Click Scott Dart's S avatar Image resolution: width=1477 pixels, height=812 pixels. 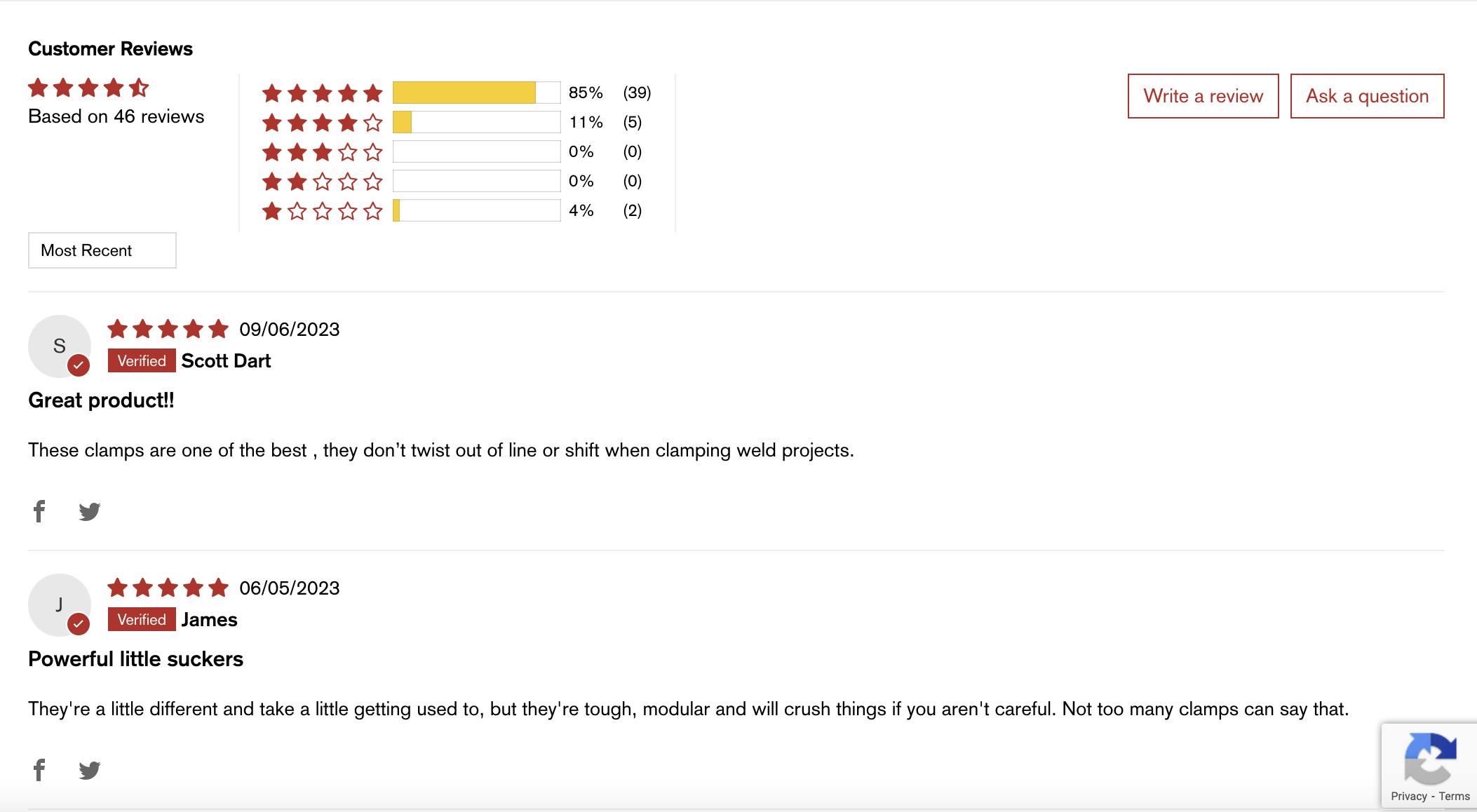60,346
